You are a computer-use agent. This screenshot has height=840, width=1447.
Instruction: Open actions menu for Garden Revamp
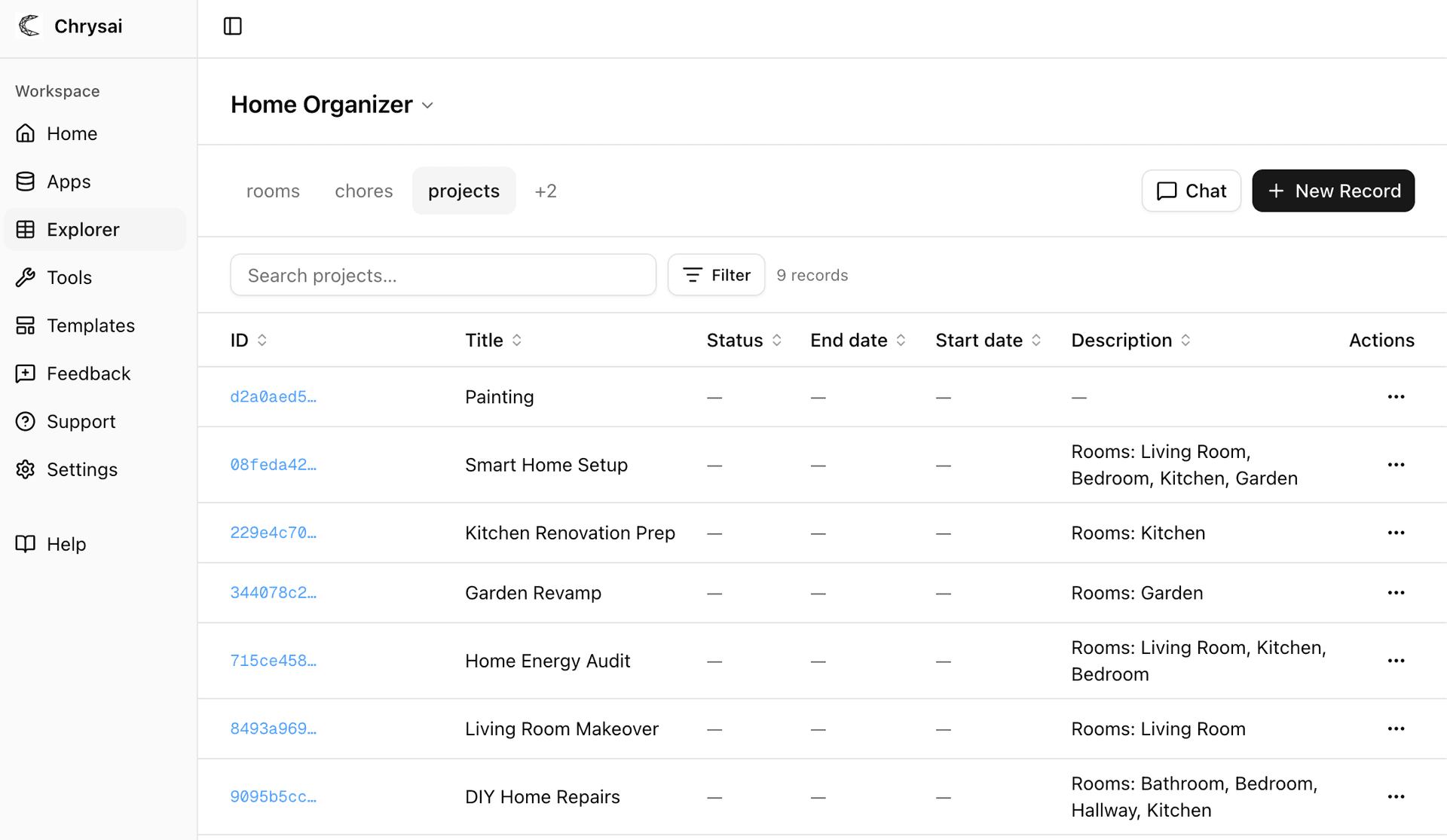coord(1396,593)
